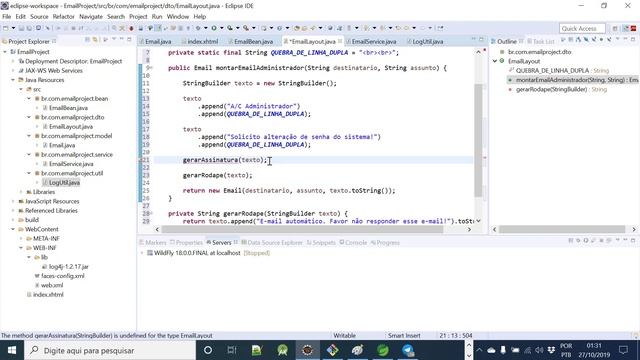Viewport: 640px width, 360px height.
Task: Click the Open Perspective icon
Action: click(615, 28)
